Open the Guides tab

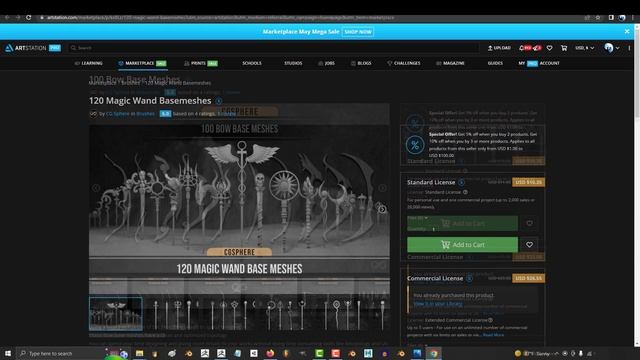tap(495, 63)
